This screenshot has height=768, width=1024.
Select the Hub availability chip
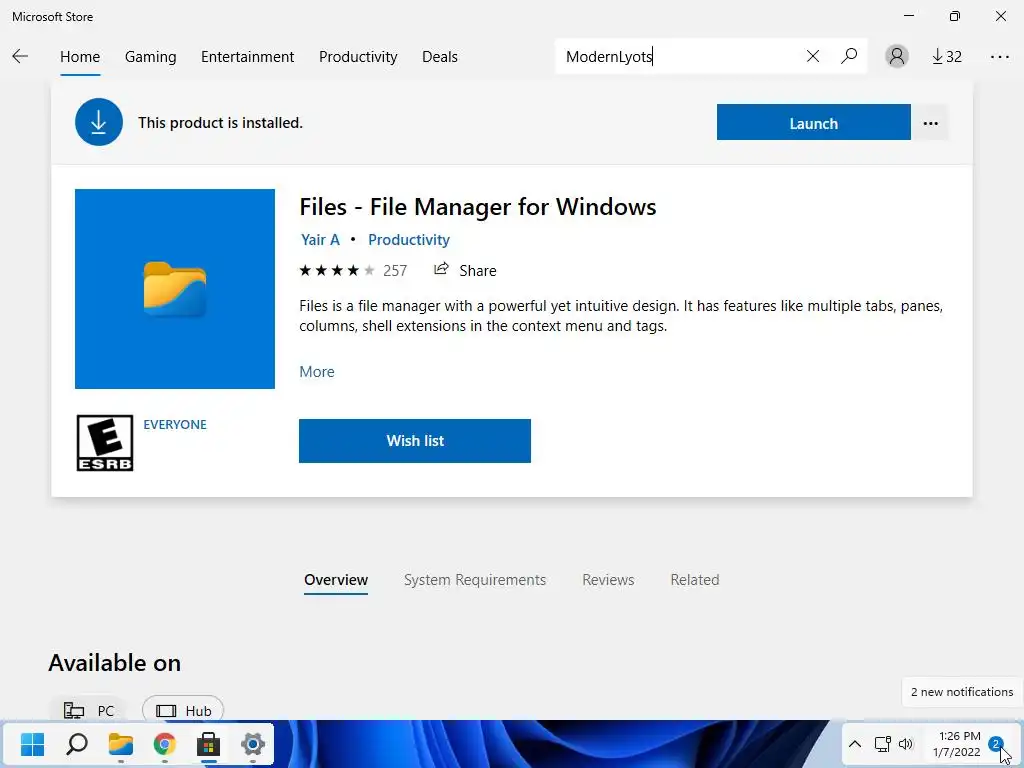[183, 711]
